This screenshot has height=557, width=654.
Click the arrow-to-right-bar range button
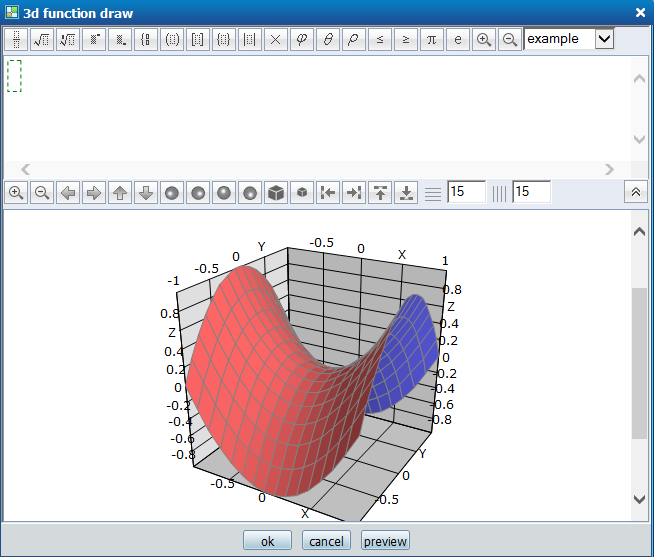[354, 193]
